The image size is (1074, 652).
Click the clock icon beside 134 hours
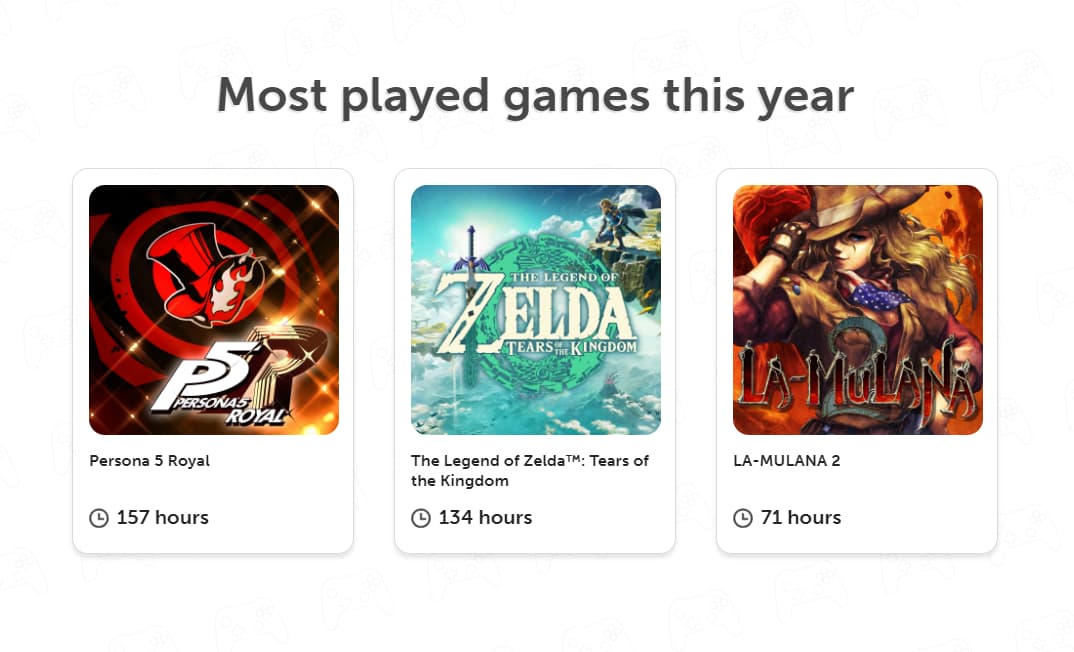click(421, 518)
